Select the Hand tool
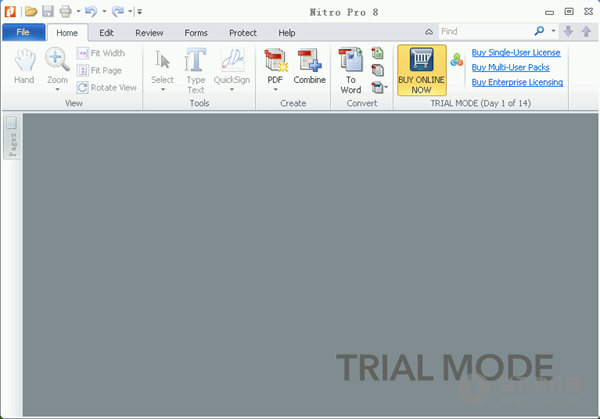Image resolution: width=600 pixels, height=419 pixels. (24, 67)
